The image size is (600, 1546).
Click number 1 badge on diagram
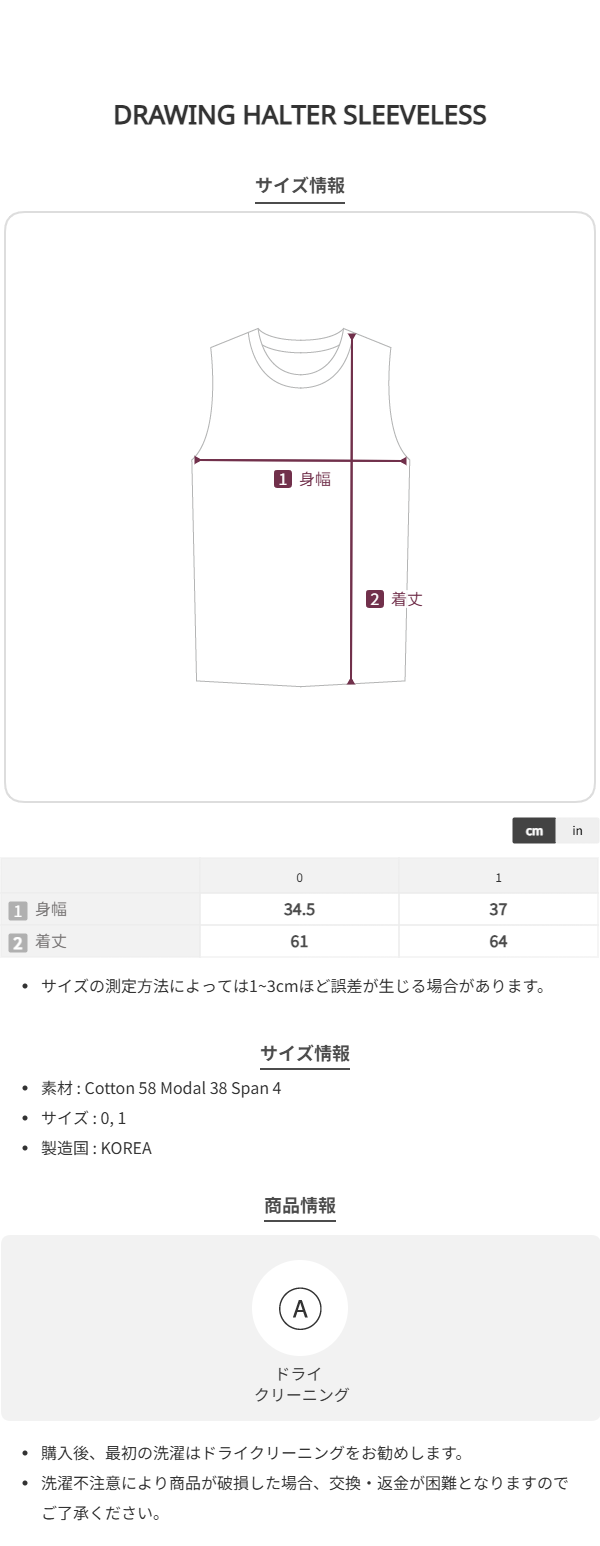(x=283, y=479)
